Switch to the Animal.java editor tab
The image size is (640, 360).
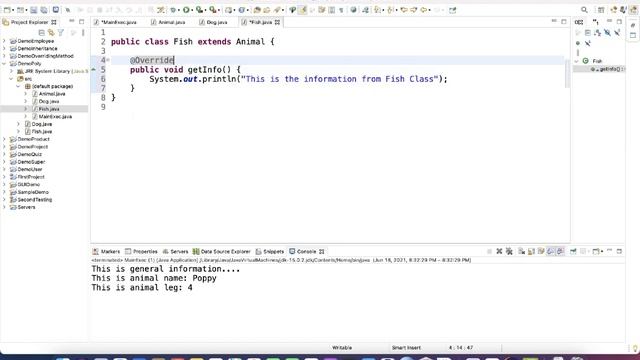(168, 22)
